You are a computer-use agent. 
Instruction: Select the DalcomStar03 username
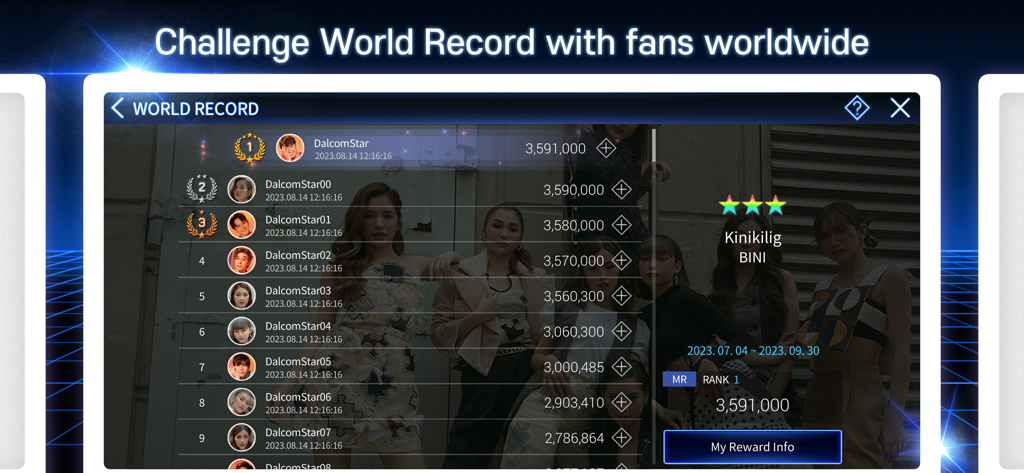(x=298, y=290)
